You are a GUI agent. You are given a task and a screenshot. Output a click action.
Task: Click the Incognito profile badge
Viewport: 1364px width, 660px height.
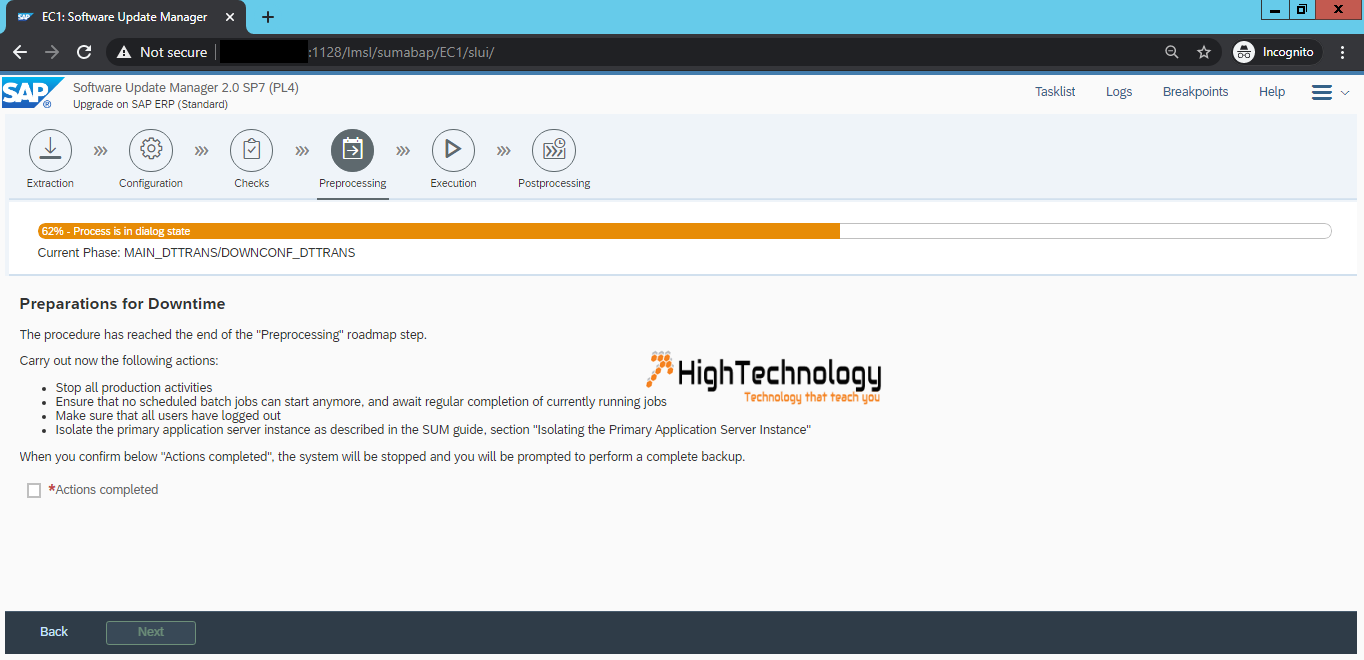pyautogui.click(x=1274, y=52)
